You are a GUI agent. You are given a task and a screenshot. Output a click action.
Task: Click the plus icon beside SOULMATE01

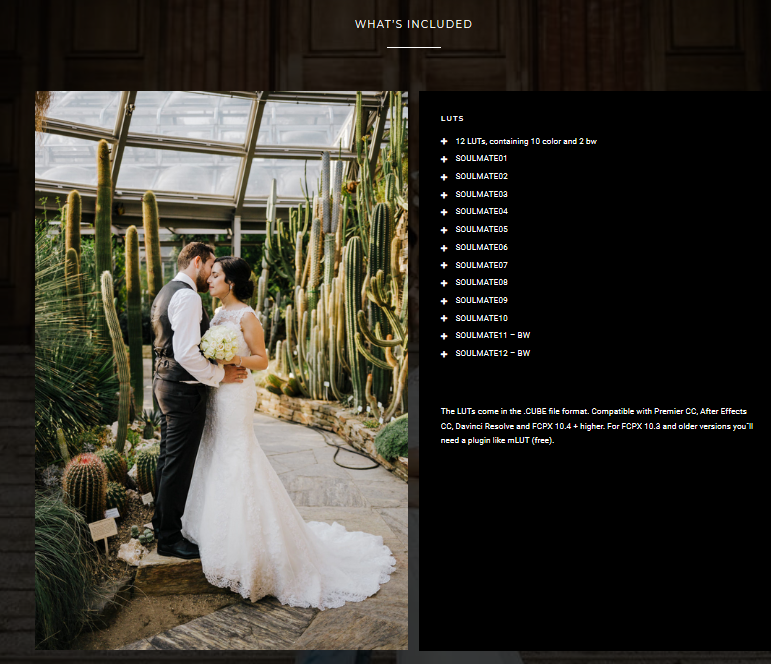pyautogui.click(x=444, y=159)
